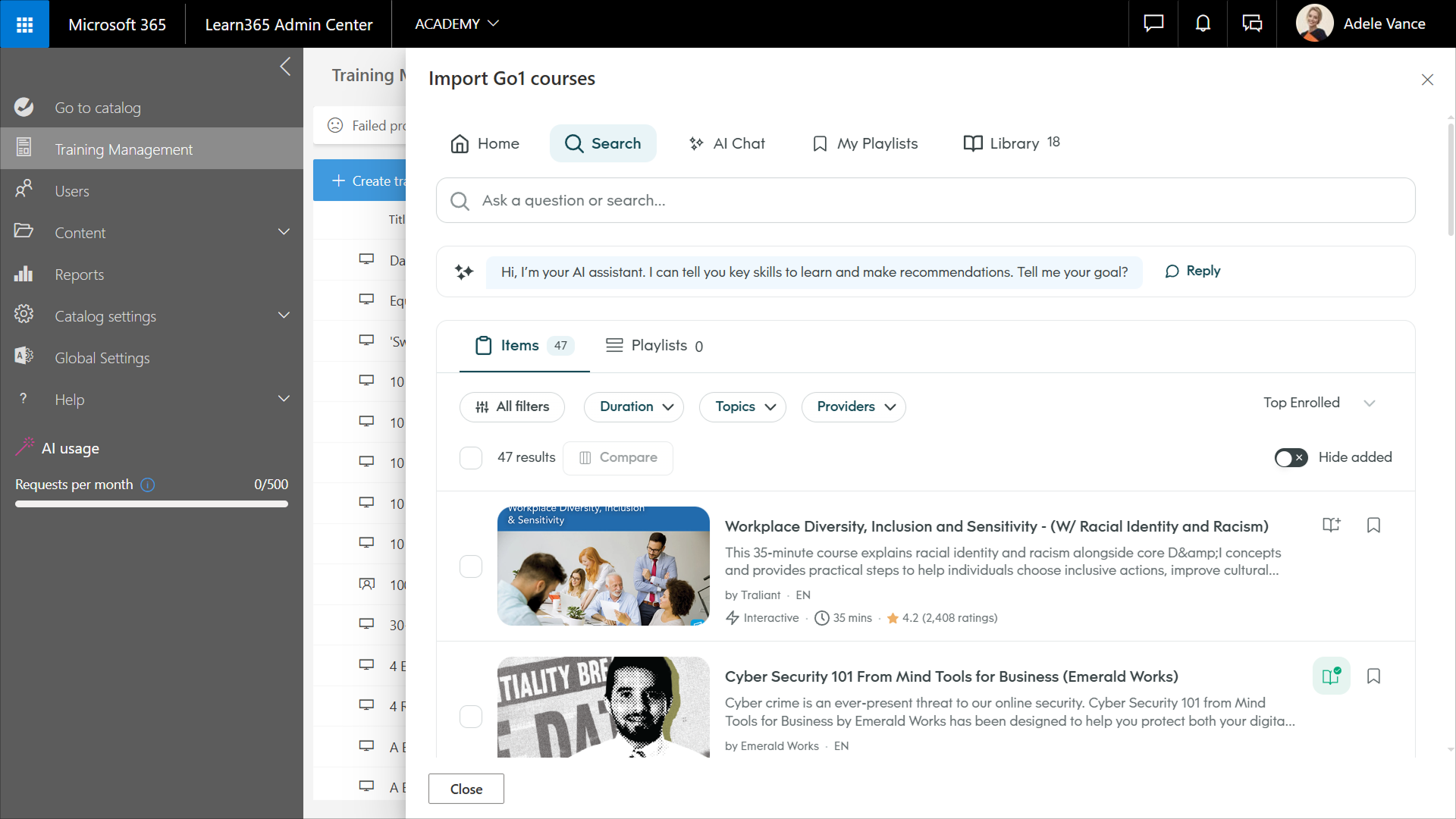1456x819 pixels.
Task: Click the info icon beside Requests per month
Action: click(x=148, y=485)
